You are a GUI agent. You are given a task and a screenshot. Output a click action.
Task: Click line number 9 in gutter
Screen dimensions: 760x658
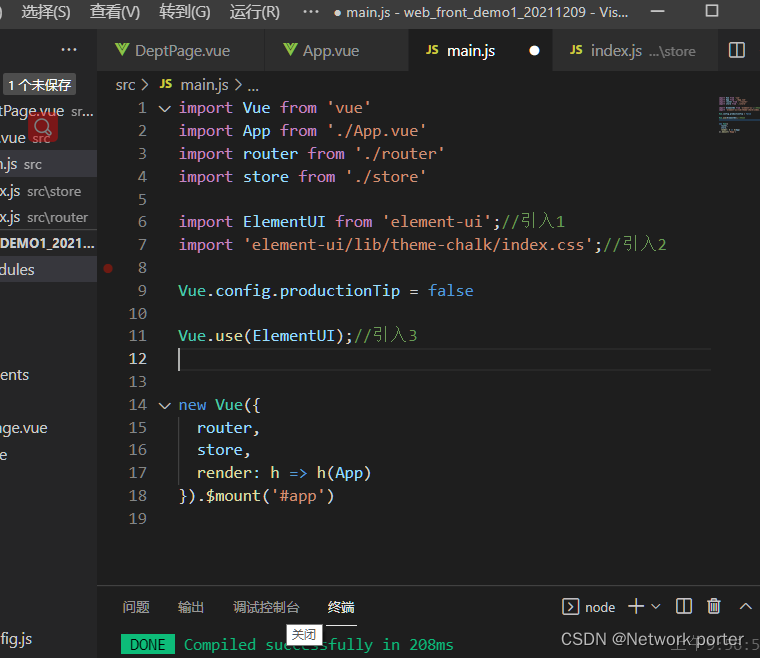point(142,291)
